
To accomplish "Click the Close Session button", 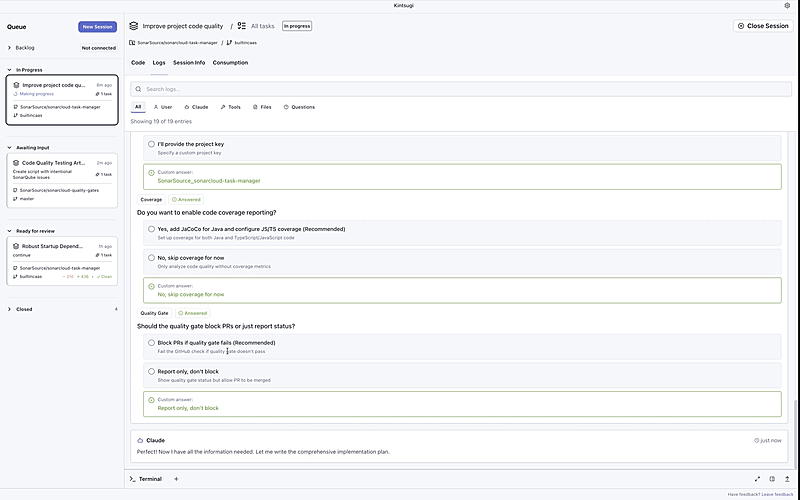I will click(x=763, y=26).
